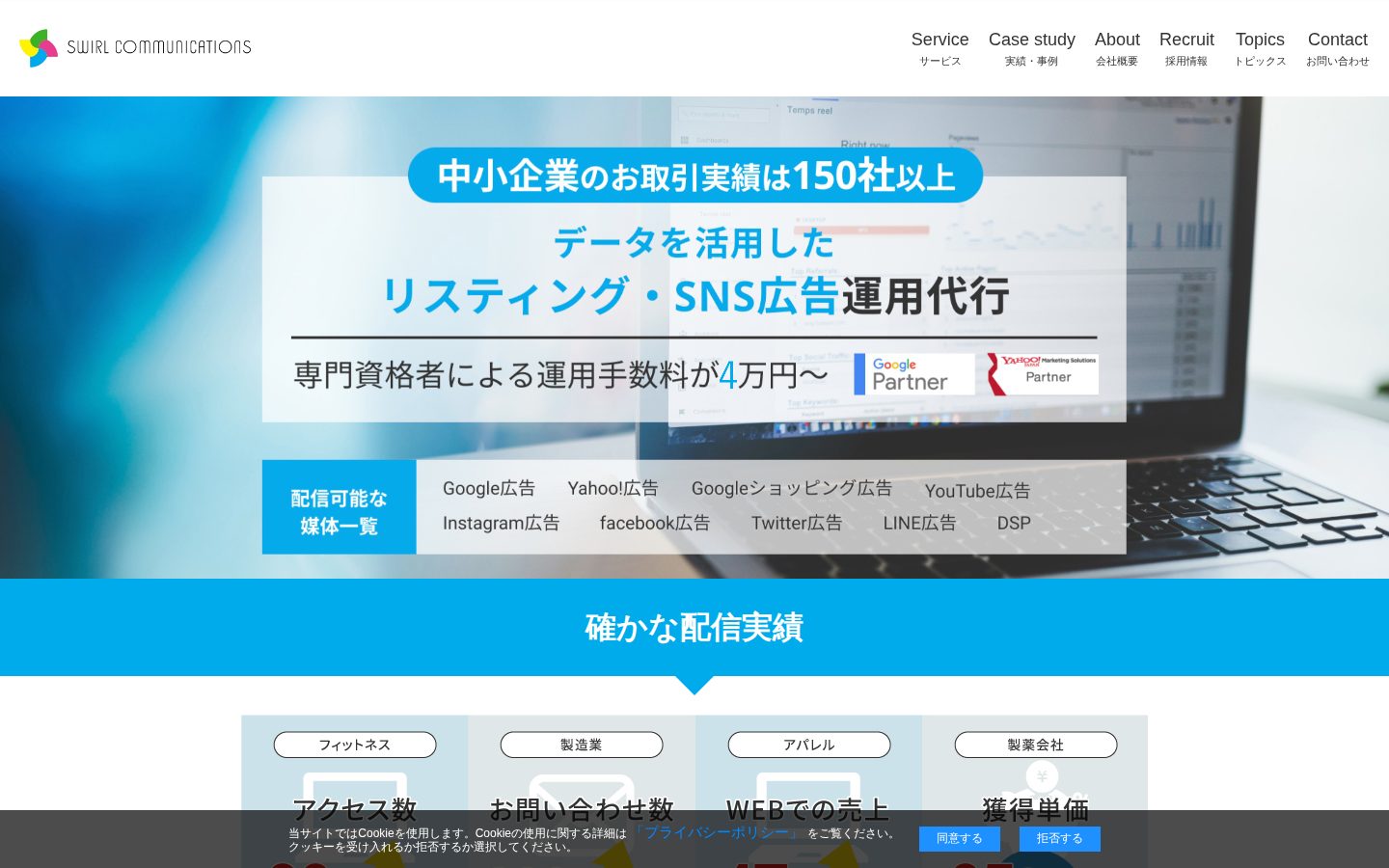Click the 中小企業のお取引実績は150社以上 banner
This screenshot has height=868, width=1389.
tap(695, 176)
